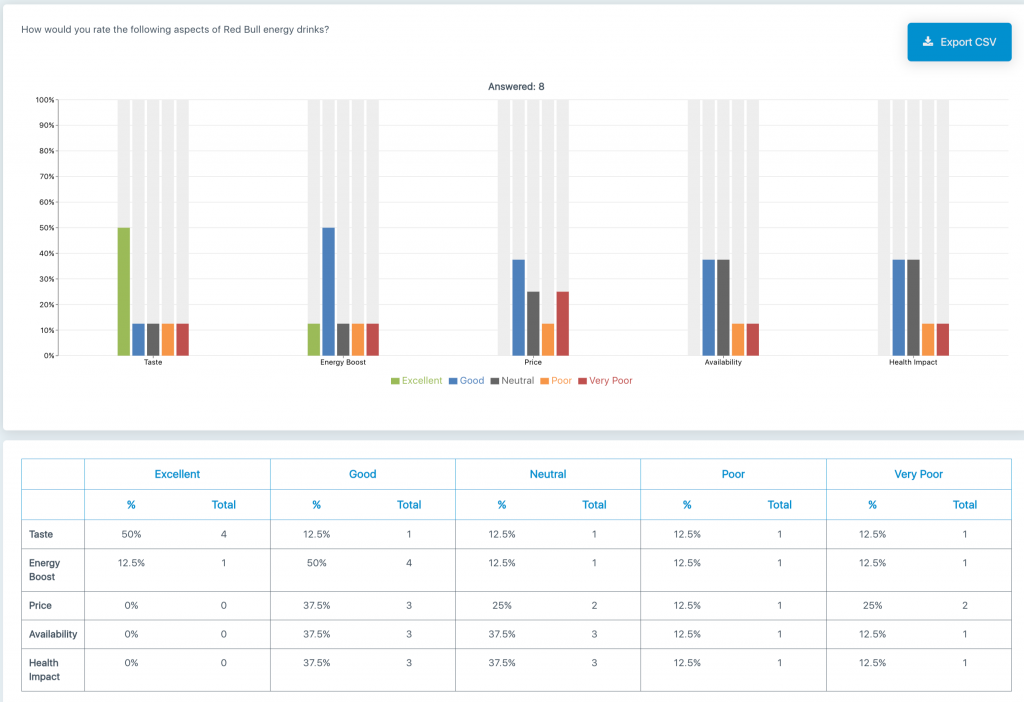Select the gray Neutral bar for Health Impact

(x=913, y=308)
